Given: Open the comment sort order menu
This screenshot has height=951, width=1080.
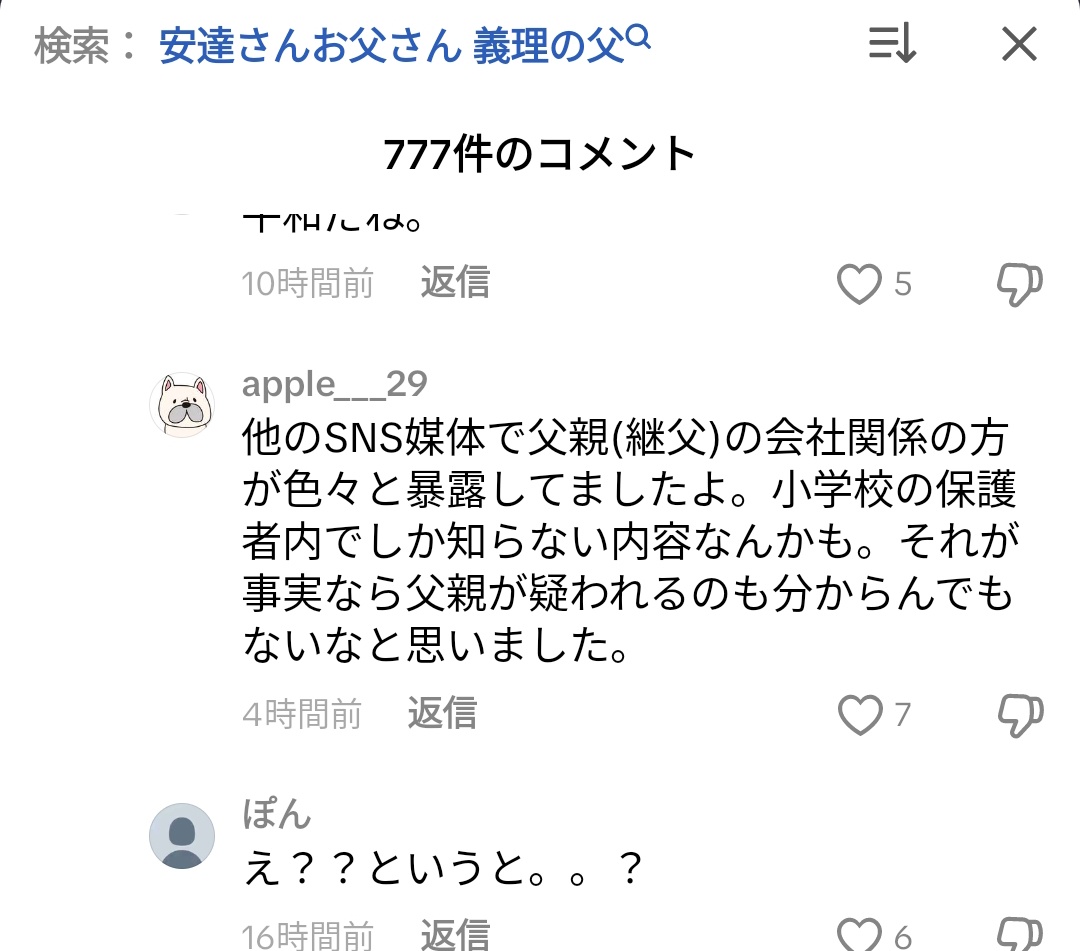Looking at the screenshot, I should pos(892,45).
